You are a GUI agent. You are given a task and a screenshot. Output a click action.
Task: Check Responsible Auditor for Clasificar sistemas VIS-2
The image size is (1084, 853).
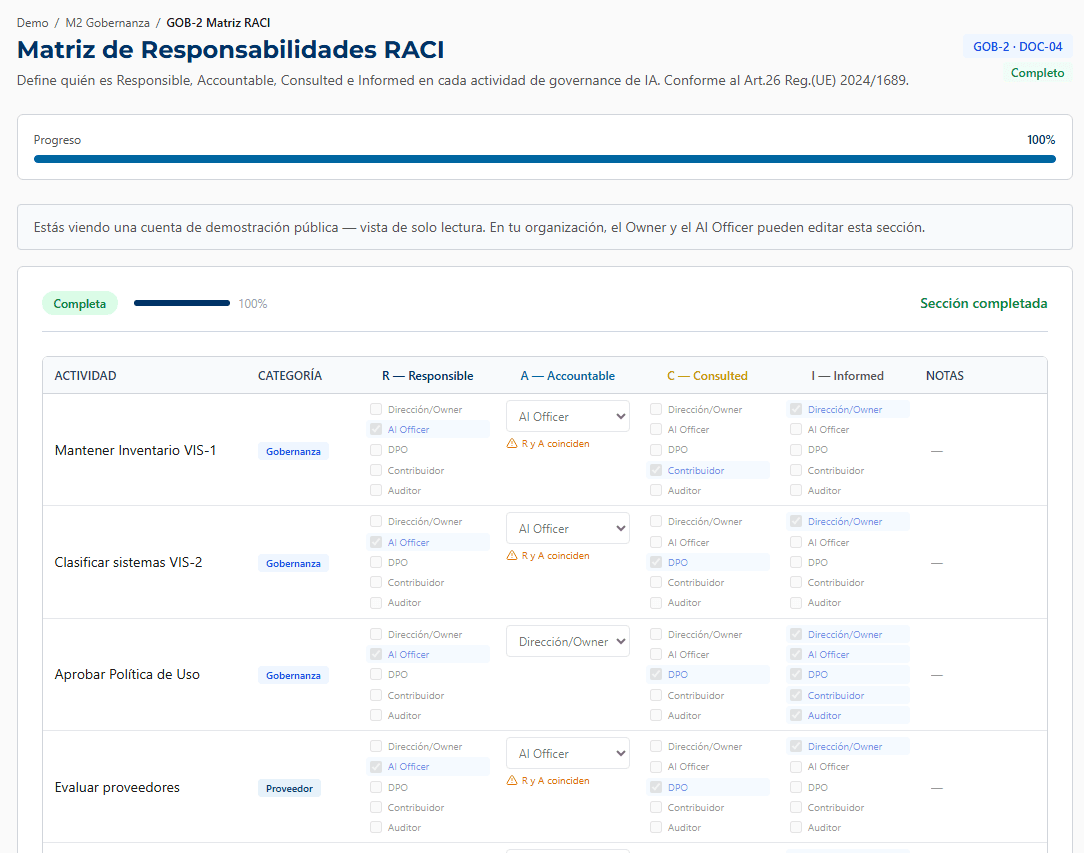tap(376, 603)
